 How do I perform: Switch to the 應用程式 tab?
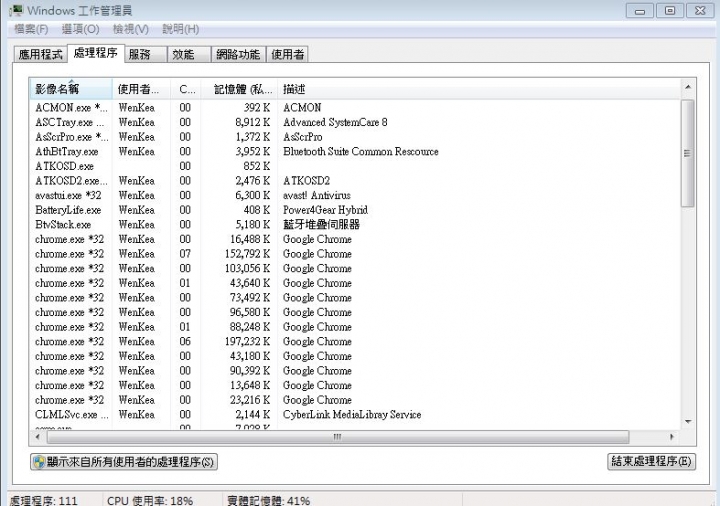[x=40, y=54]
